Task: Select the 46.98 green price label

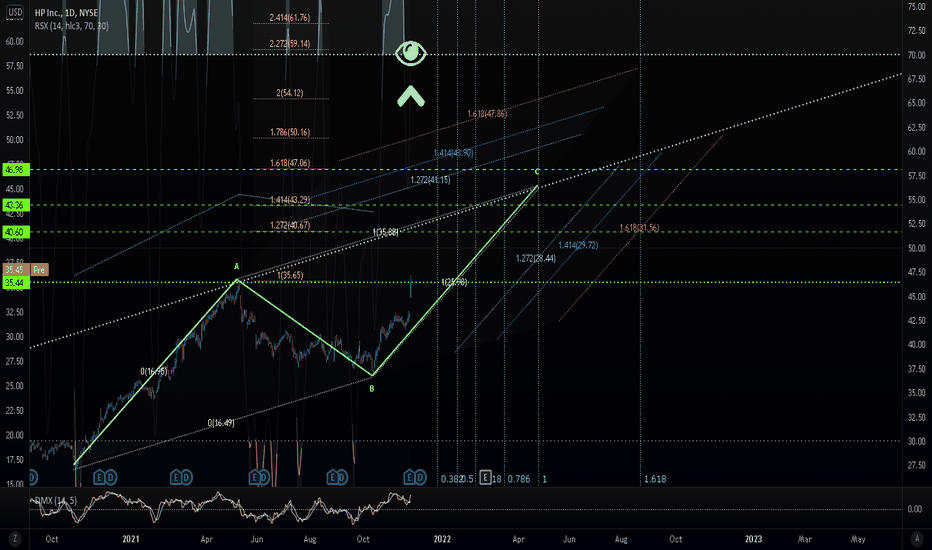Action: tap(15, 169)
